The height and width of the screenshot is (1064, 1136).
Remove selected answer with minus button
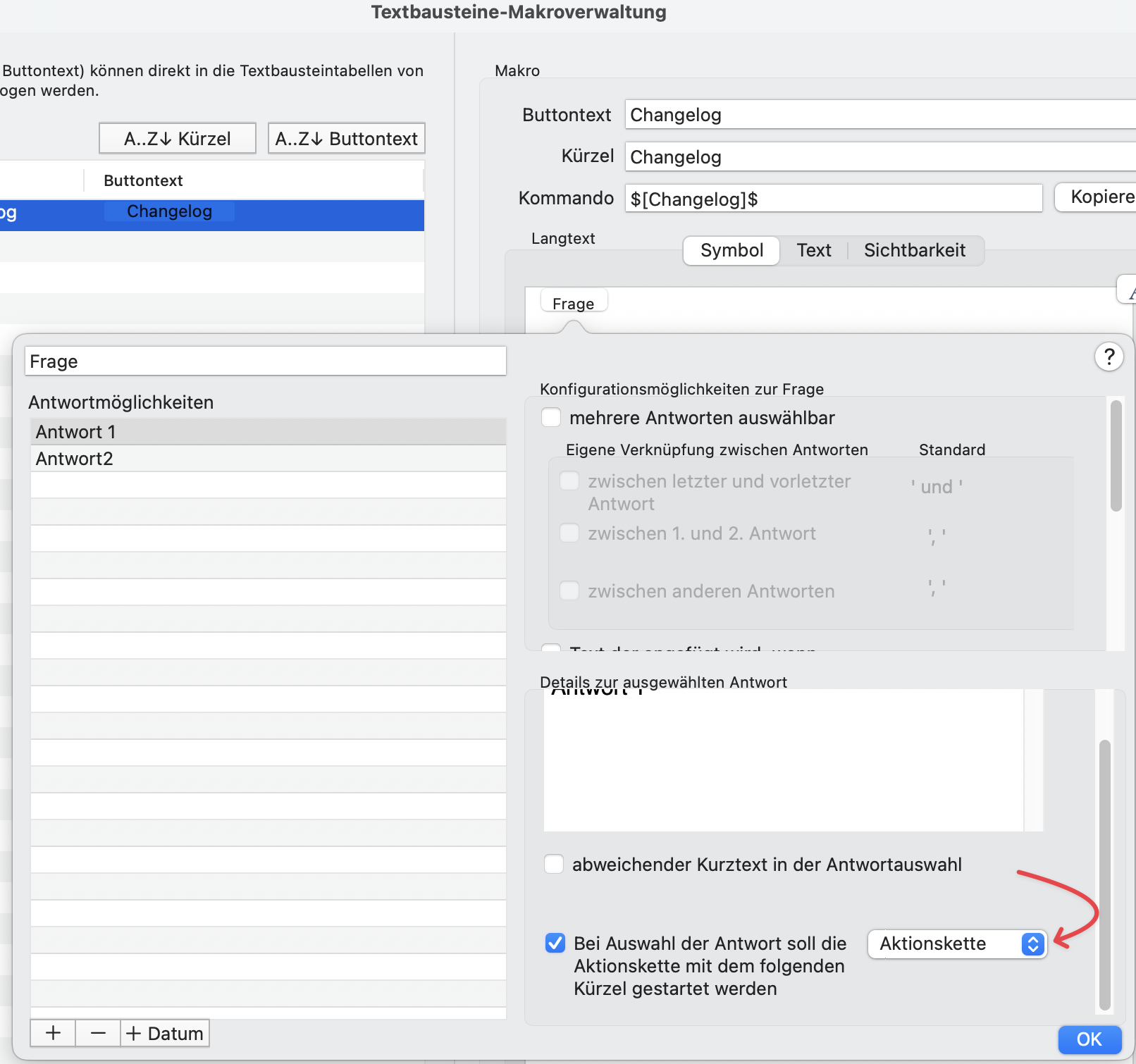pyautogui.click(x=98, y=1033)
